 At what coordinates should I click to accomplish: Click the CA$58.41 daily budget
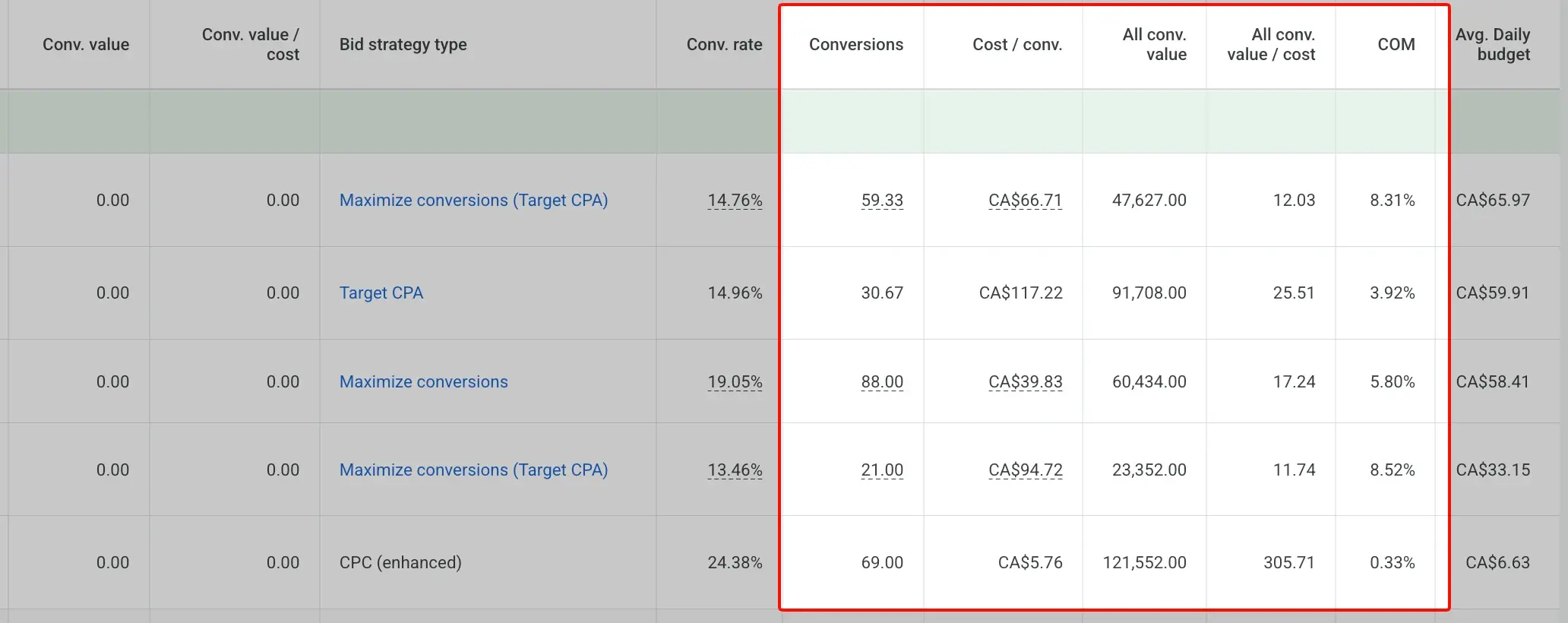click(1493, 381)
